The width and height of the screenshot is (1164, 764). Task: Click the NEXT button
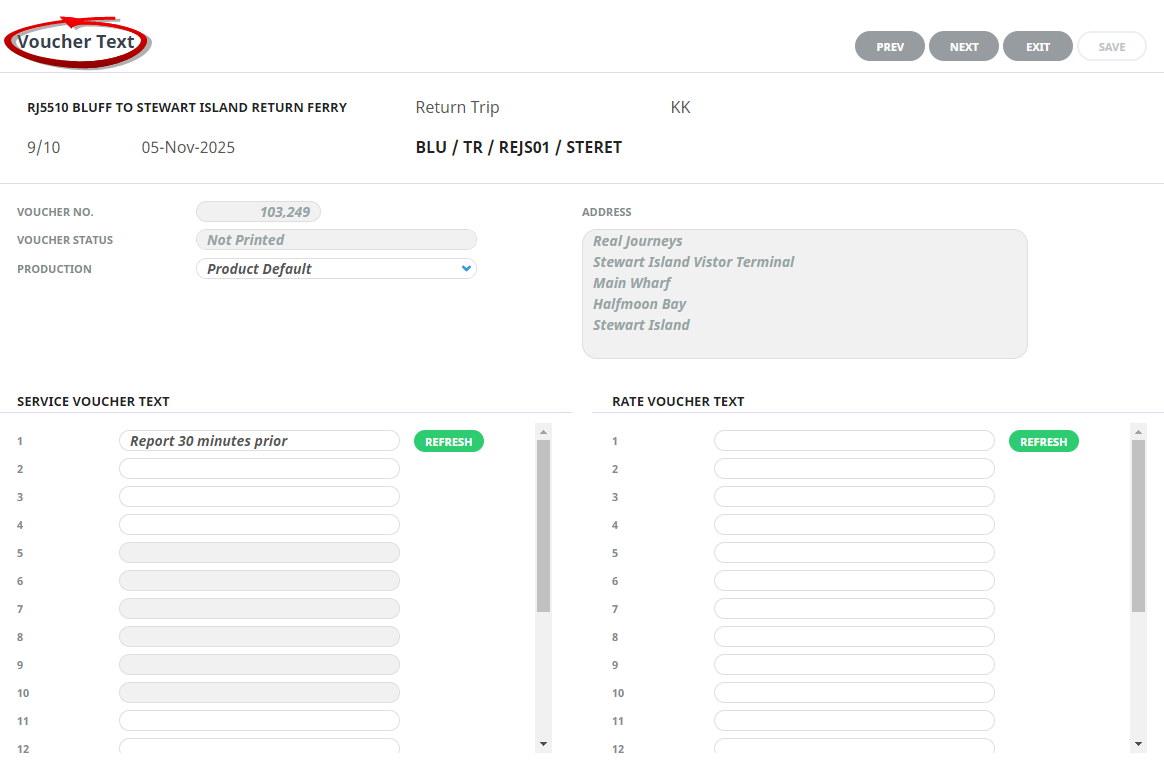[963, 47]
